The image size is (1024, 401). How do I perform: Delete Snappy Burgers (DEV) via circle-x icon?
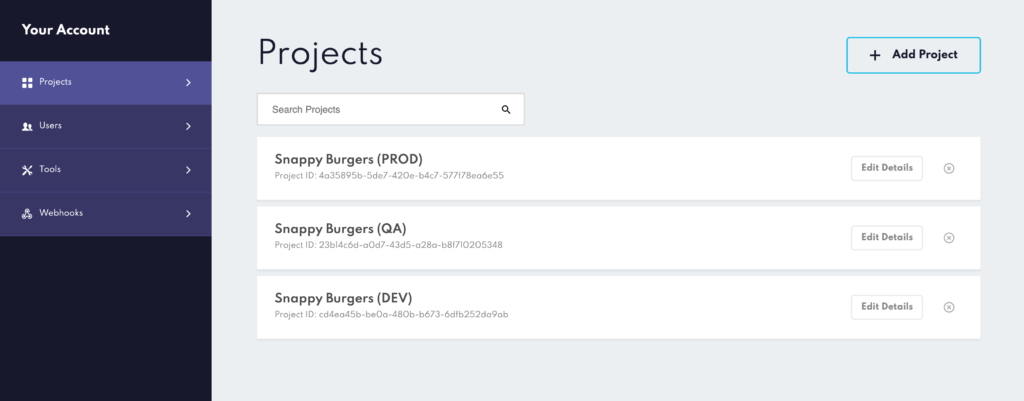[949, 307]
